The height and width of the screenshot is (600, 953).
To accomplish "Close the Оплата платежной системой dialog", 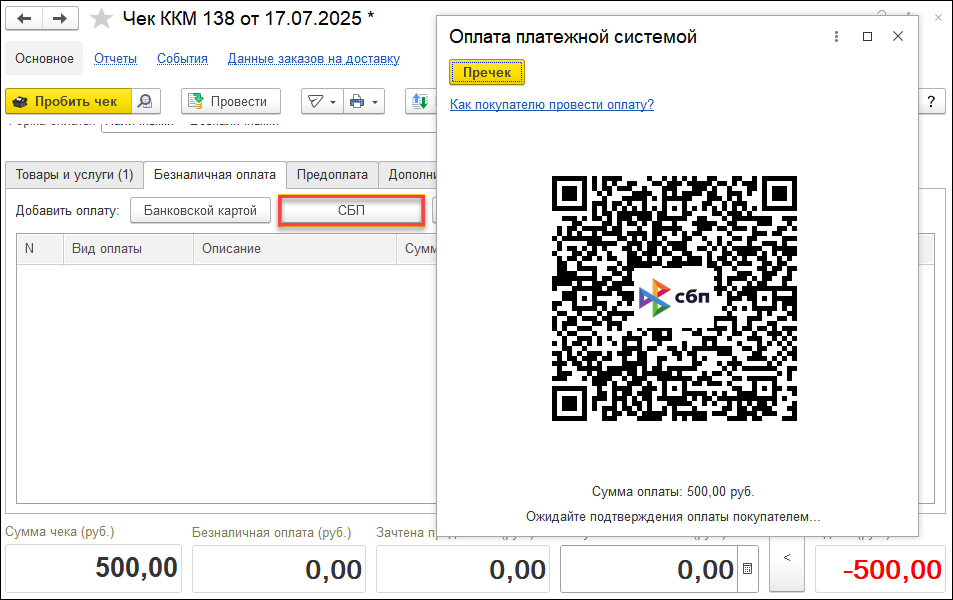I will (898, 36).
